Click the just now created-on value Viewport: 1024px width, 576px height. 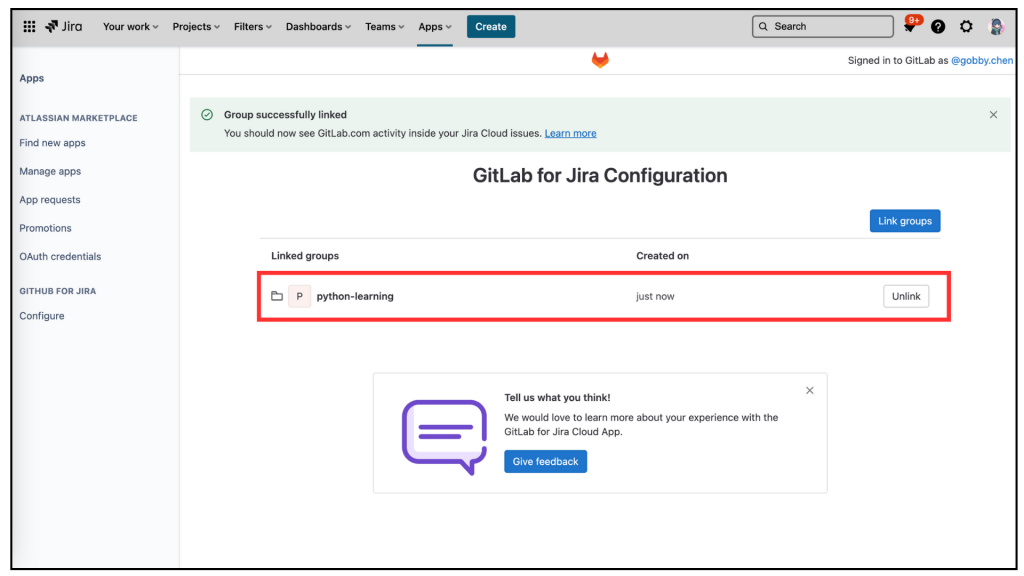tap(655, 296)
